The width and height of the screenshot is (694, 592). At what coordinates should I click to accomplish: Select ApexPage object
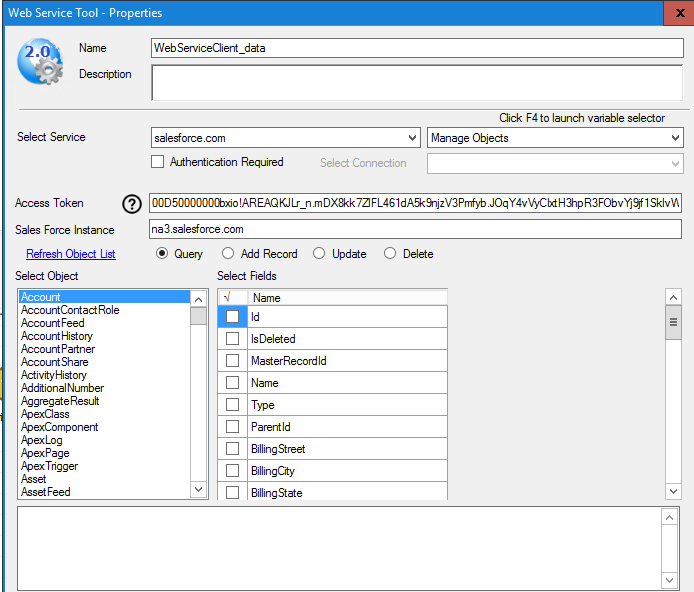[x=104, y=453]
